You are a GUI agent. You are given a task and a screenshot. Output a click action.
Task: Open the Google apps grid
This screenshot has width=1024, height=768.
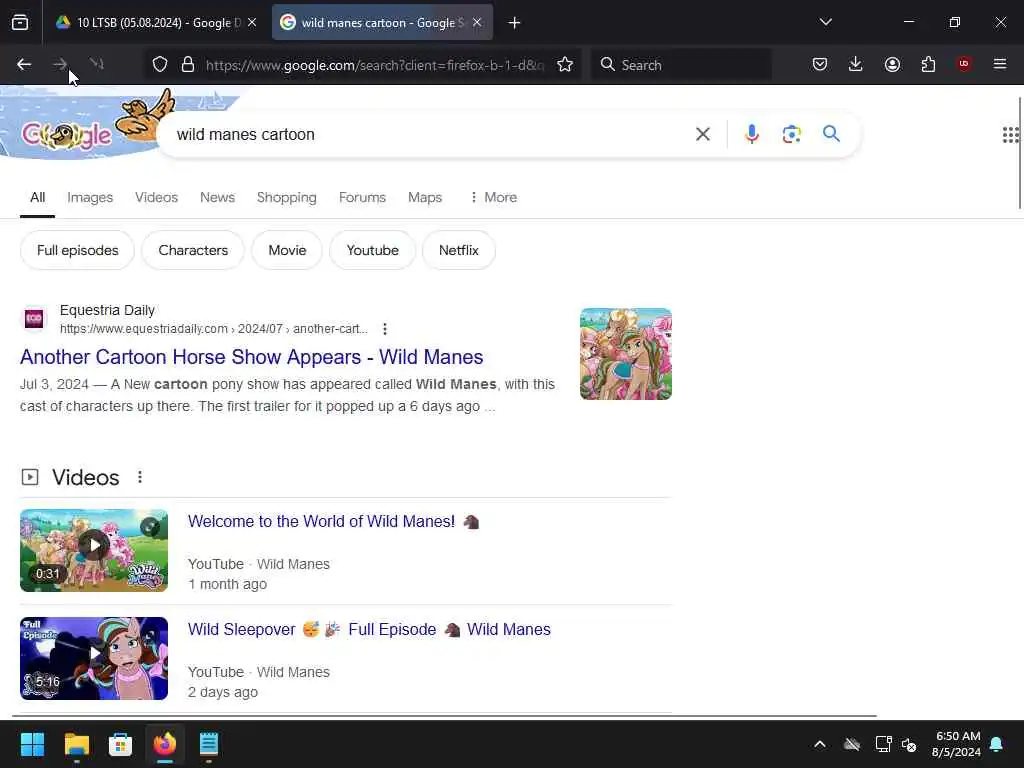(1010, 135)
